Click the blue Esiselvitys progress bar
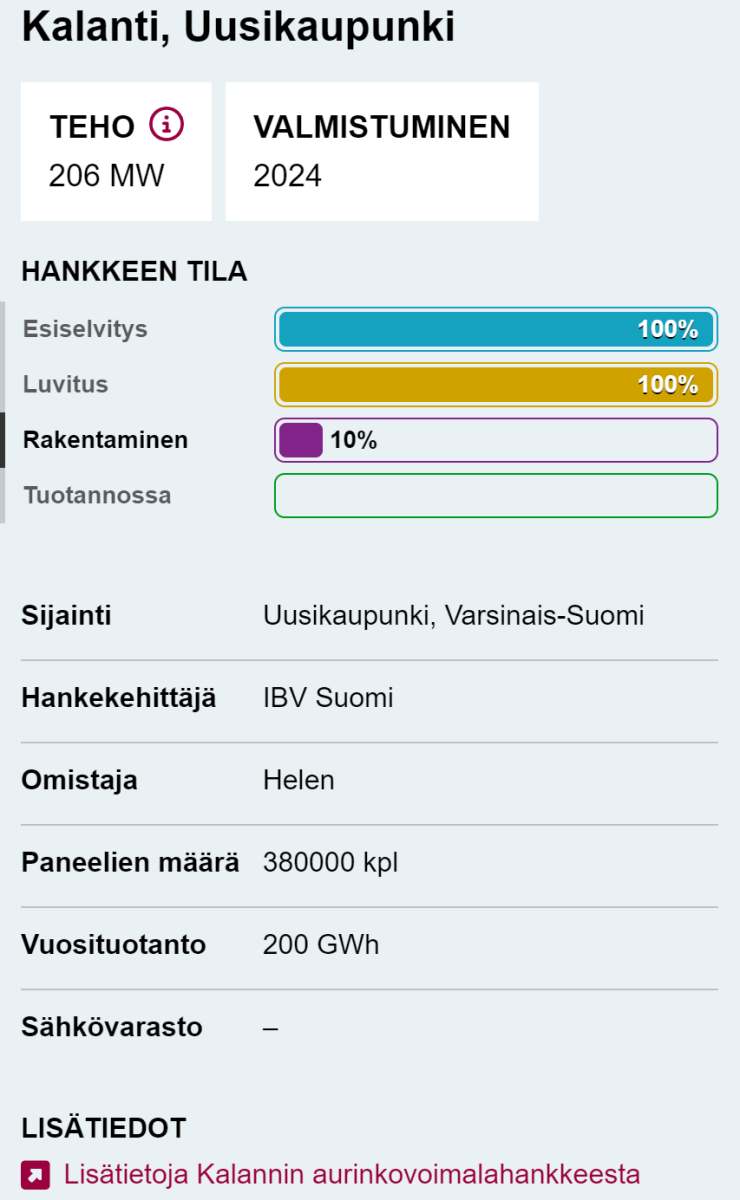 click(496, 329)
